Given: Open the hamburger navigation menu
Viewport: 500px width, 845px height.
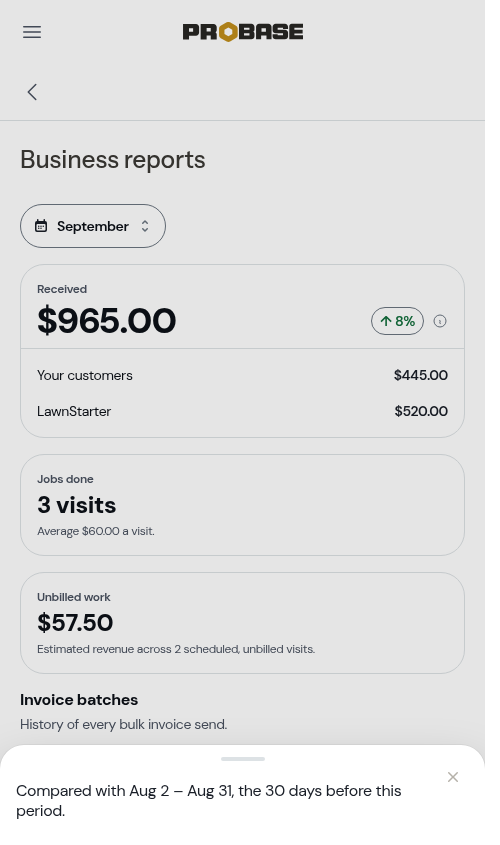Looking at the screenshot, I should (x=32, y=32).
